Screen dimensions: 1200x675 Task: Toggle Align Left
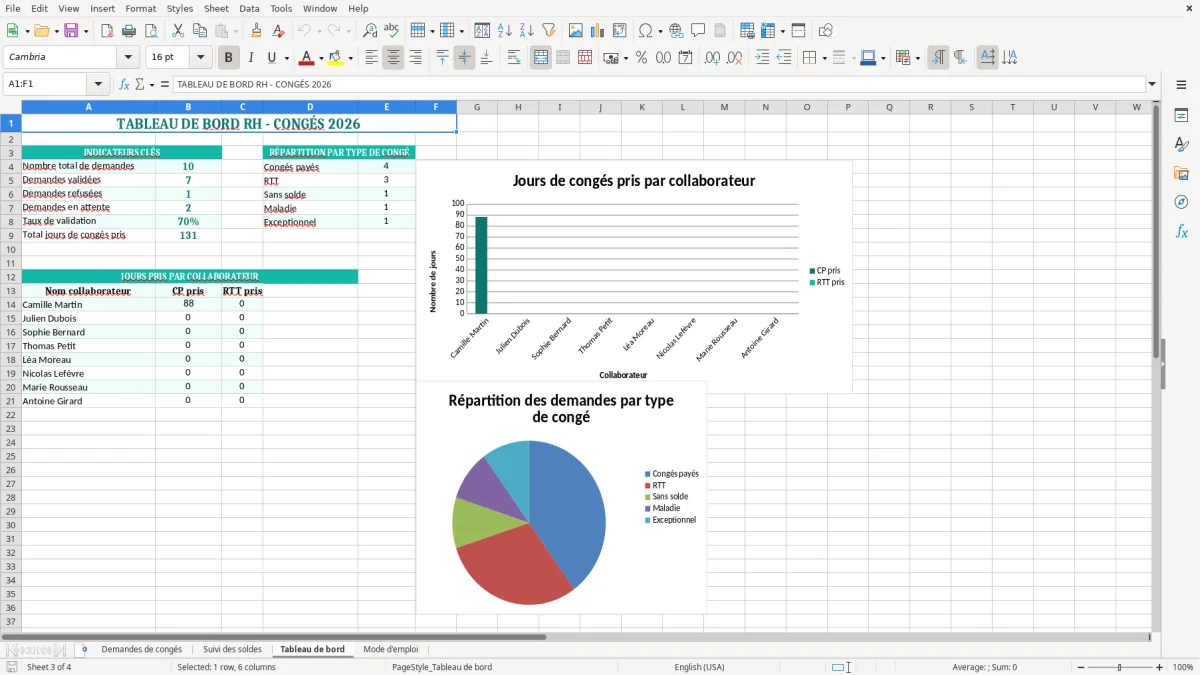coord(371,58)
